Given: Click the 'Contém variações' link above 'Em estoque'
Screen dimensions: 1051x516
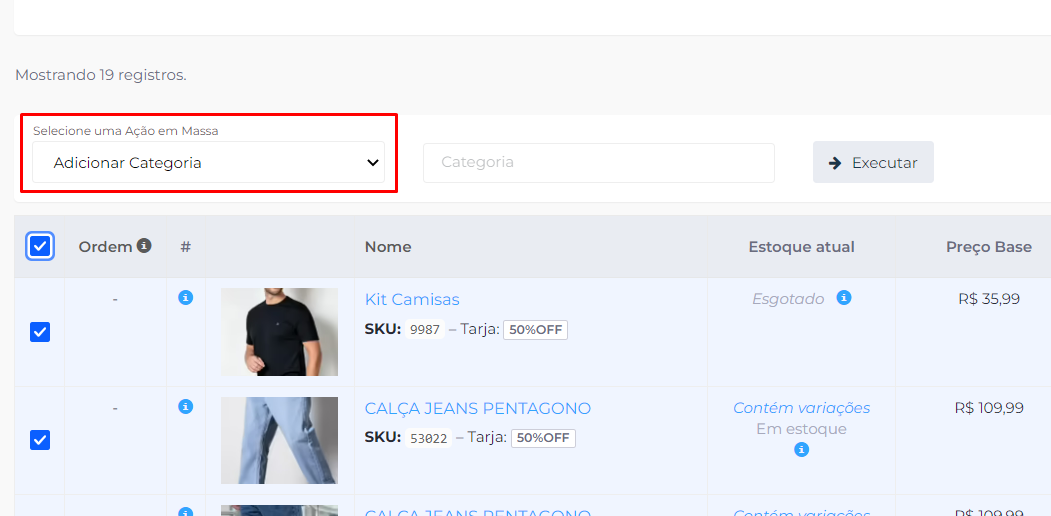Looking at the screenshot, I should [x=802, y=407].
